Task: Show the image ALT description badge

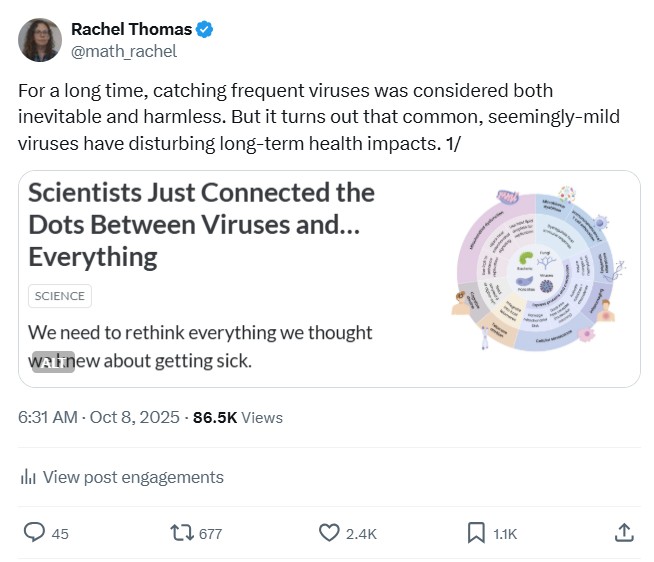Action: pyautogui.click(x=53, y=362)
